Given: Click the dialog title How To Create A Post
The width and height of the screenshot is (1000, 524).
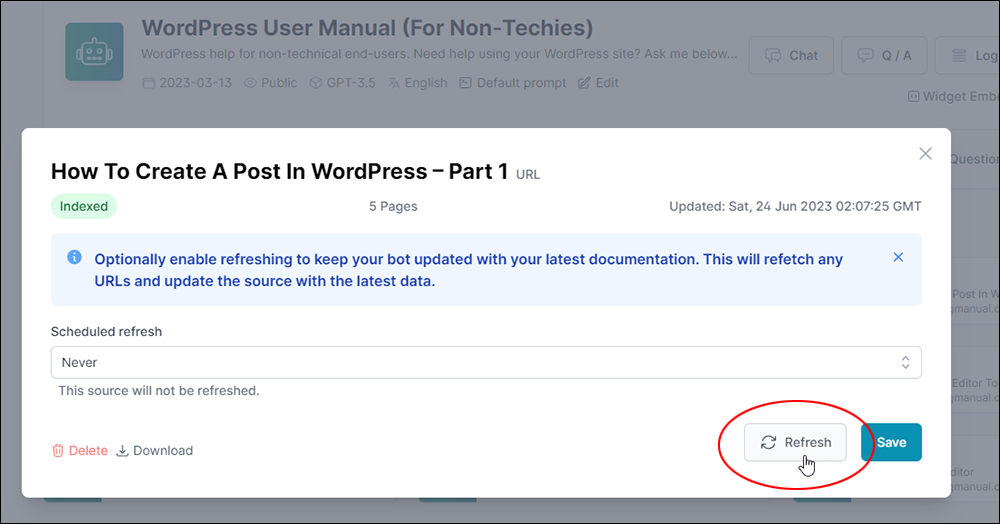Looking at the screenshot, I should (279, 171).
